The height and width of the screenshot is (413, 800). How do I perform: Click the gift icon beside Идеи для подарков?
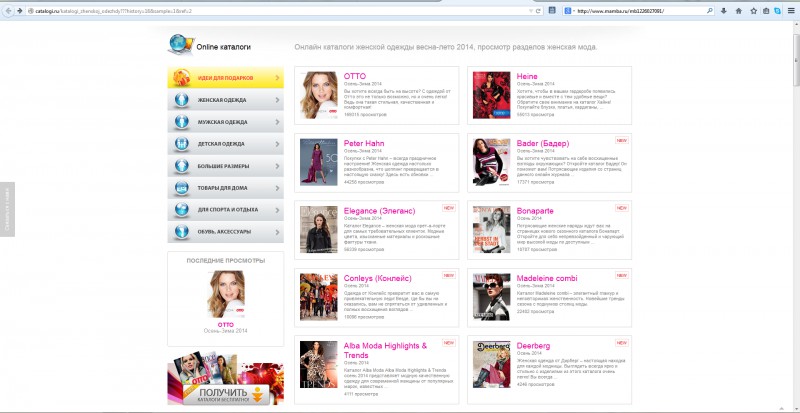click(x=182, y=78)
